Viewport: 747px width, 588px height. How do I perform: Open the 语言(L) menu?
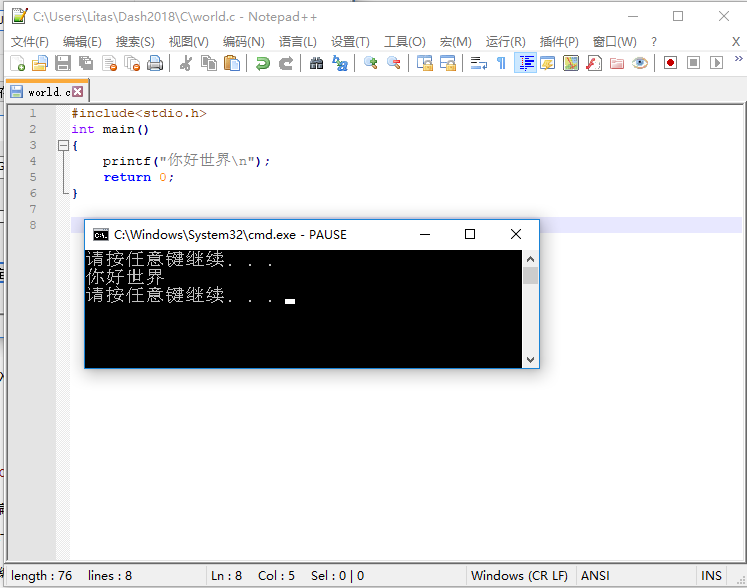coord(297,42)
